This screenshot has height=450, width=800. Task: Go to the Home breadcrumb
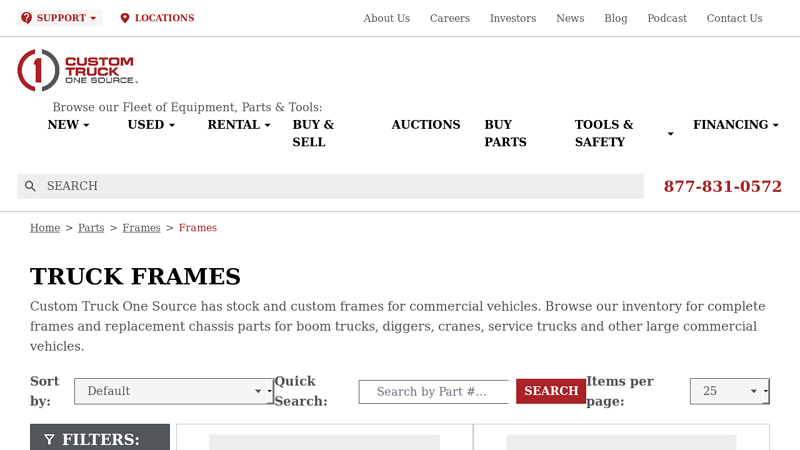tap(45, 228)
